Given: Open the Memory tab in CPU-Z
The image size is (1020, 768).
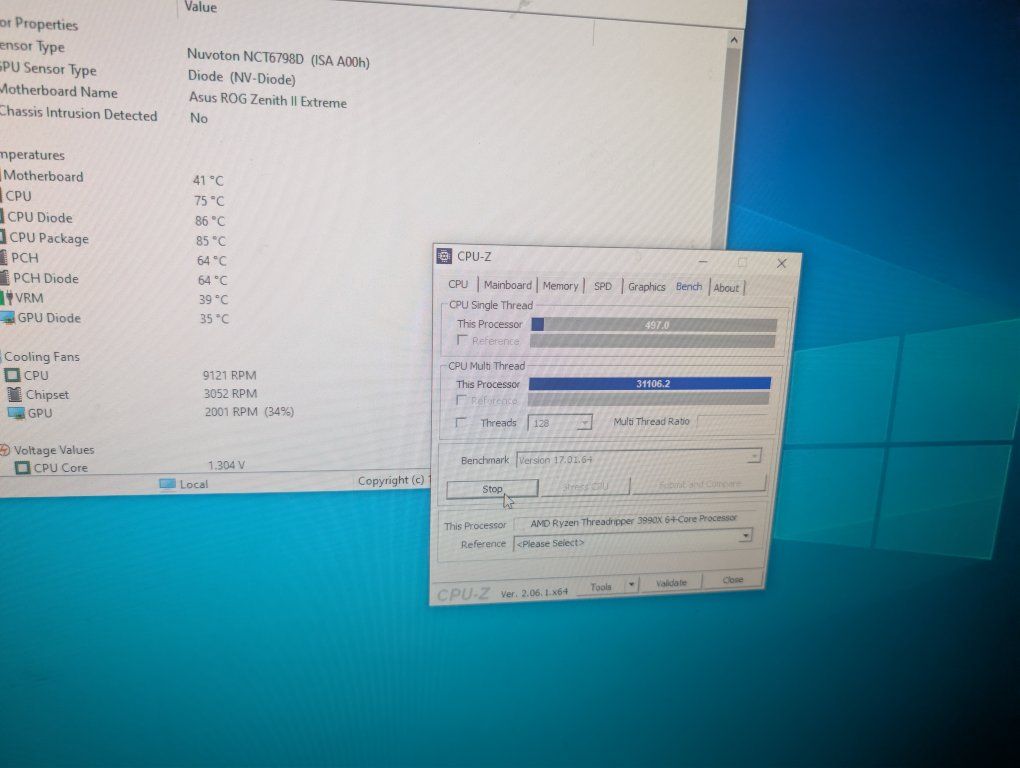Looking at the screenshot, I should click(x=560, y=286).
